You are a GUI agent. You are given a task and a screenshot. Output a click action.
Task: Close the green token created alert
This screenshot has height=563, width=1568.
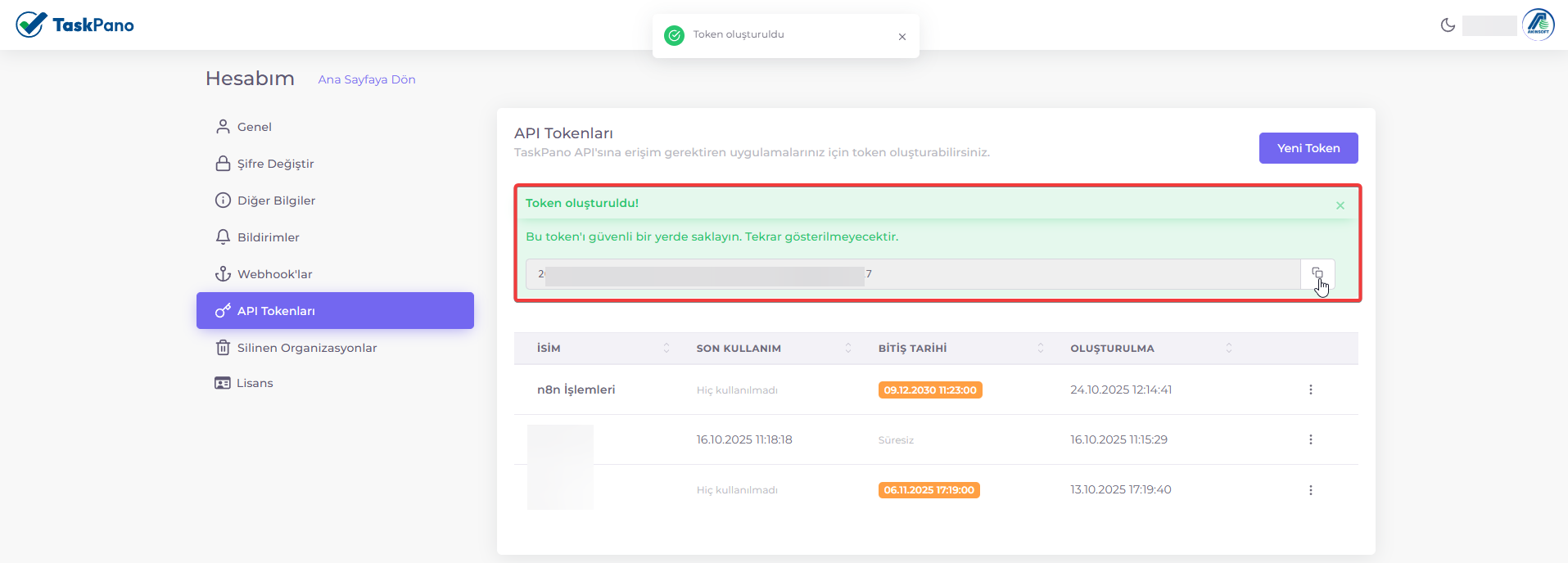coord(1340,205)
